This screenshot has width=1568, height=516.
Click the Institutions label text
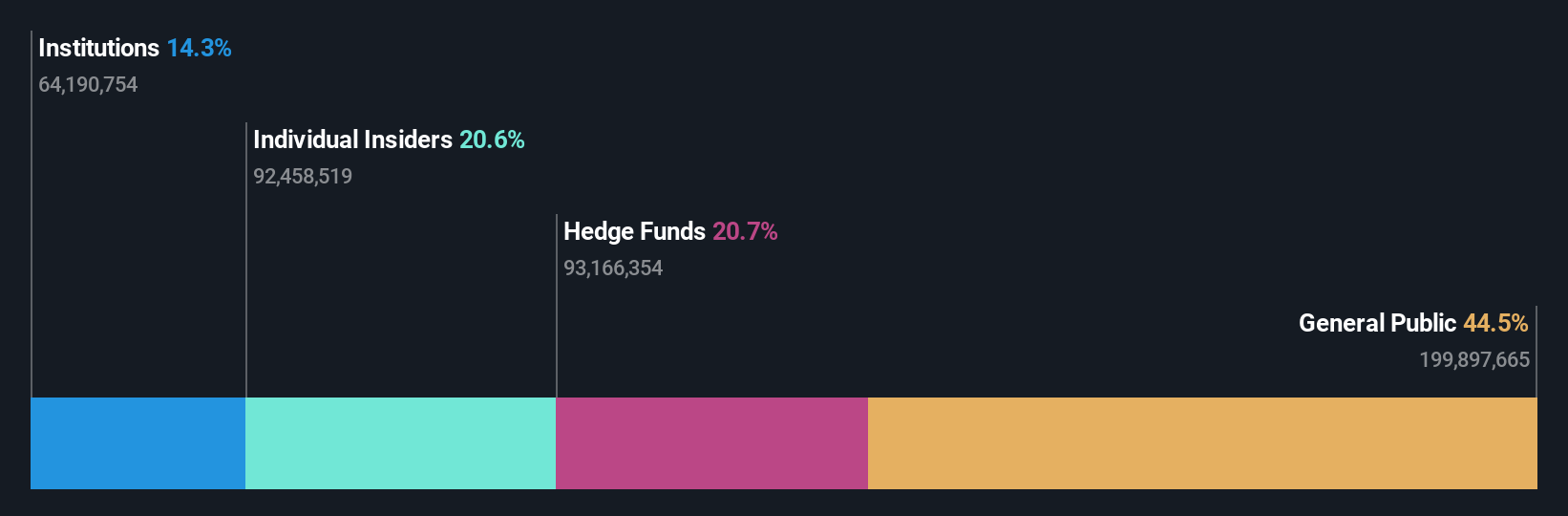pos(98,48)
